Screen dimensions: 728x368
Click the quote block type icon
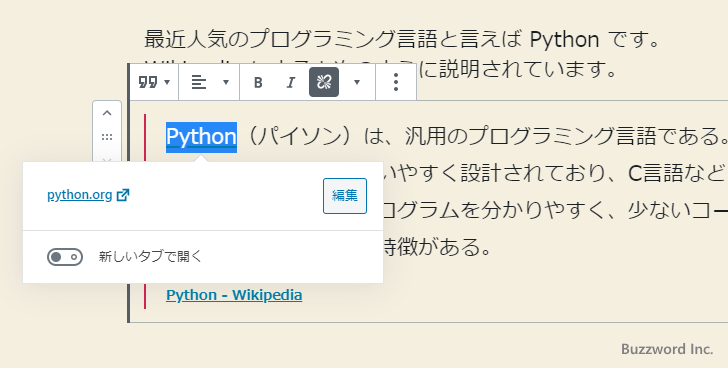[148, 82]
